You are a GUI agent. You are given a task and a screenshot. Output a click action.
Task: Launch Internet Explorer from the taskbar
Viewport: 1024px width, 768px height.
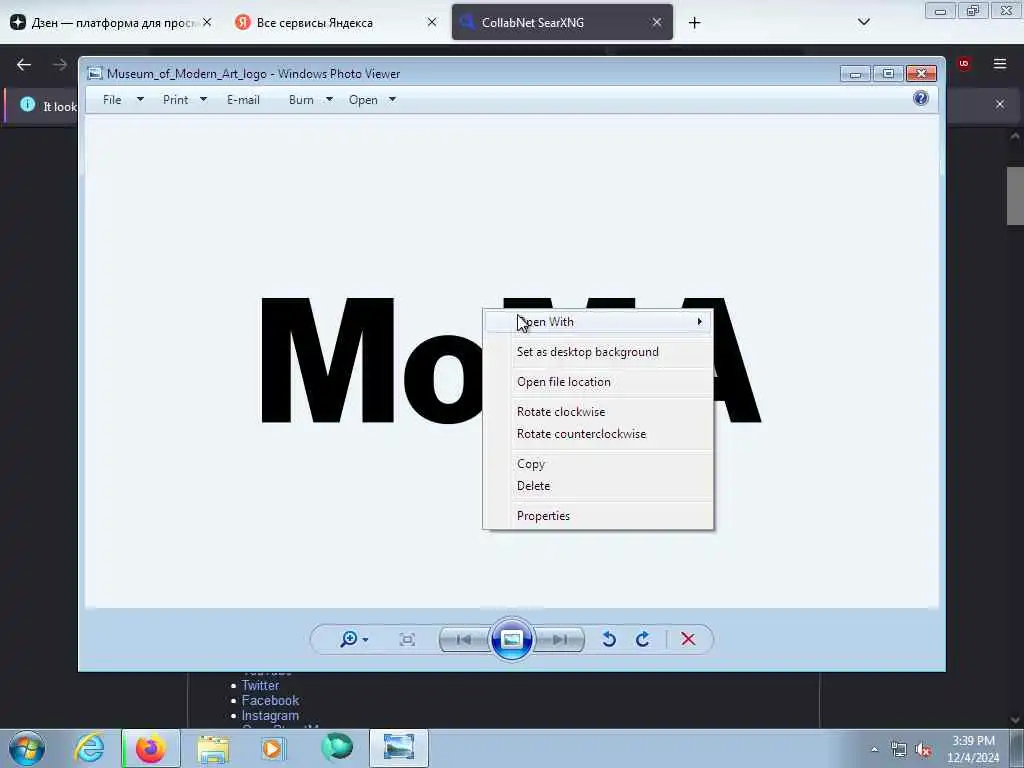click(x=89, y=748)
